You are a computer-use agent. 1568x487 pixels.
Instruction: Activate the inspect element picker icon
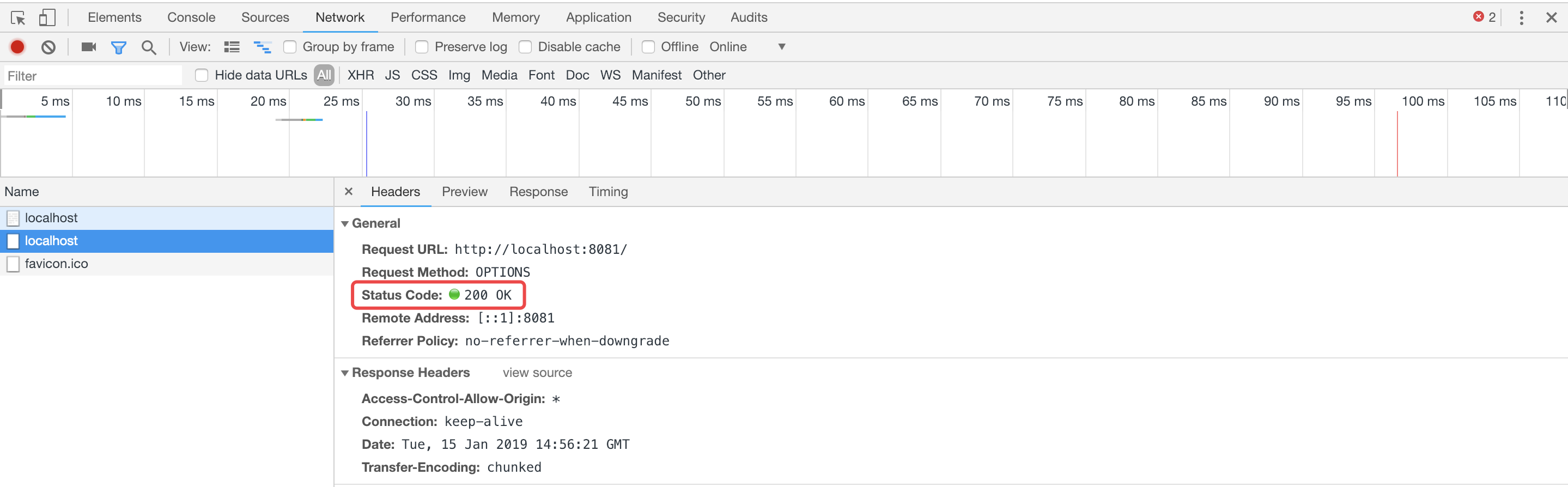click(17, 17)
